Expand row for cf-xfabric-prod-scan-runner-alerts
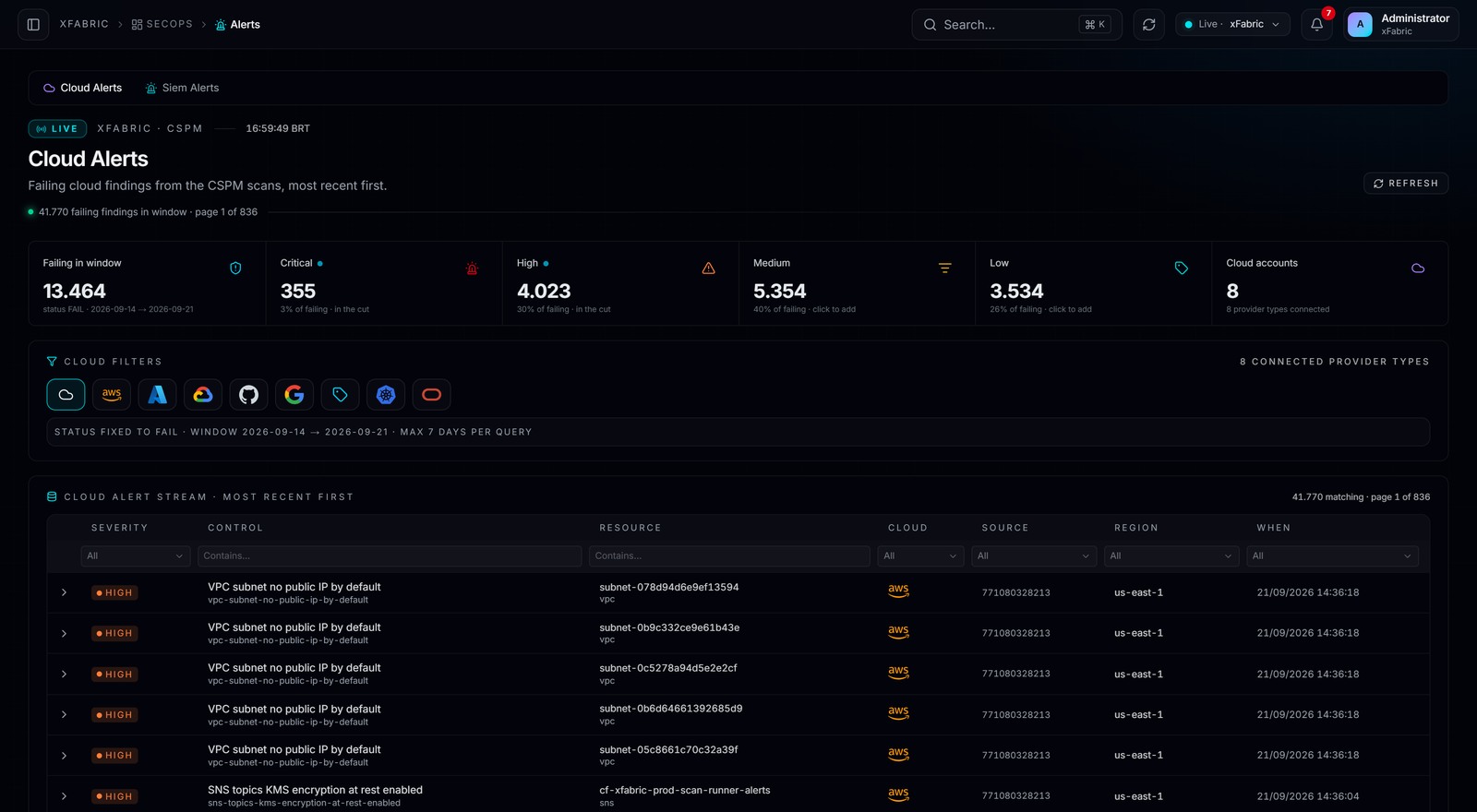This screenshot has width=1477, height=812. coord(64,795)
